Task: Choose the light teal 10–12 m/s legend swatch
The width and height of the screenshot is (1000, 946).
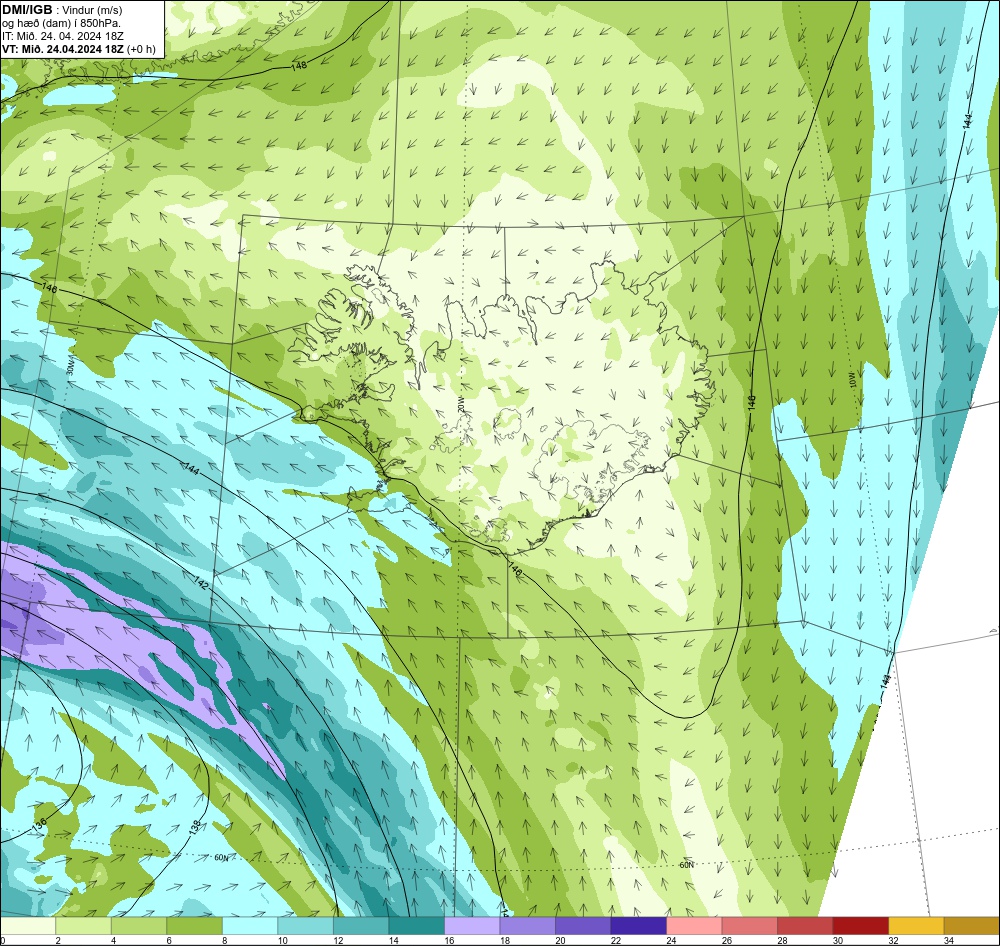Action: pos(305,926)
